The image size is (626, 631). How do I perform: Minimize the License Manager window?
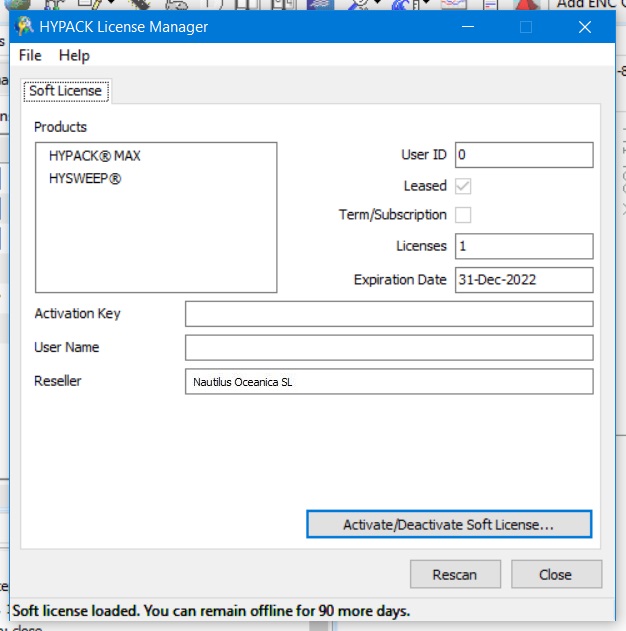tap(467, 27)
